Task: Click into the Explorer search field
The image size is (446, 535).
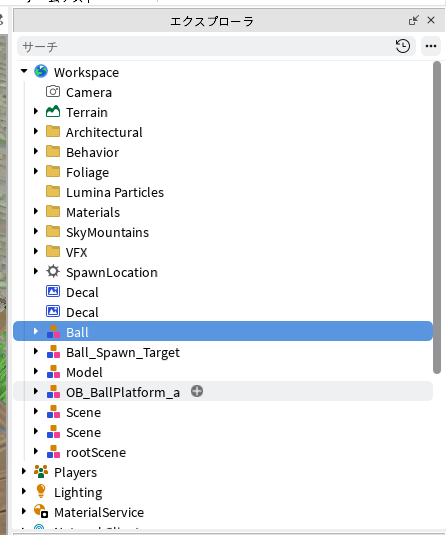Action: click(x=206, y=46)
